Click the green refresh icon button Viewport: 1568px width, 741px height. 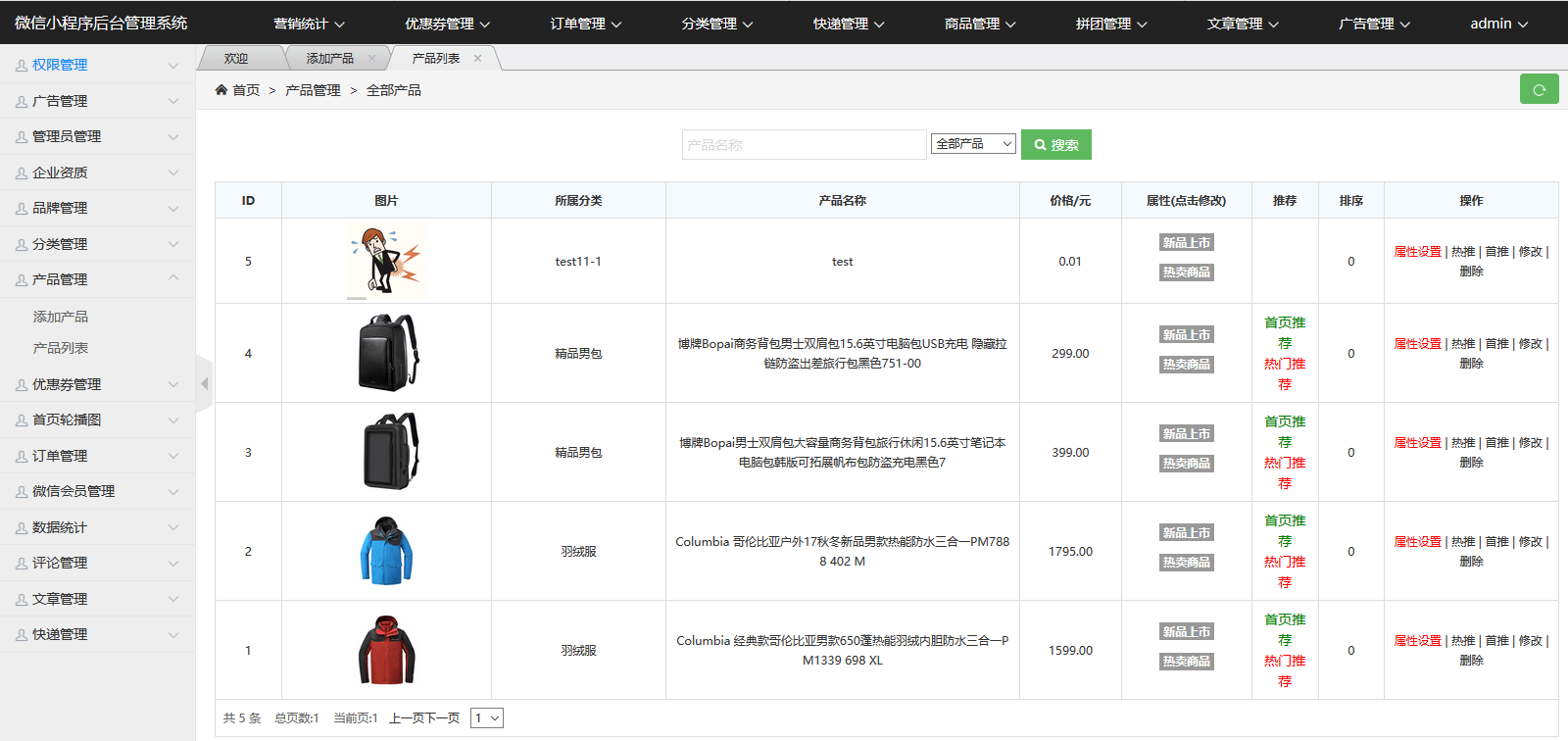pos(1539,89)
